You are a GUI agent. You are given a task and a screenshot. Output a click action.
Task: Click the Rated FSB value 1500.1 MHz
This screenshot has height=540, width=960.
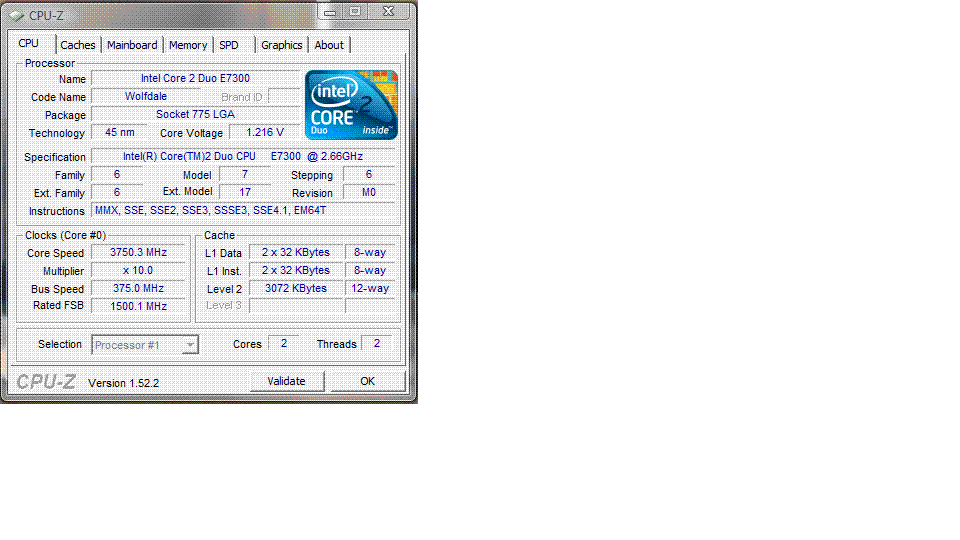[138, 306]
